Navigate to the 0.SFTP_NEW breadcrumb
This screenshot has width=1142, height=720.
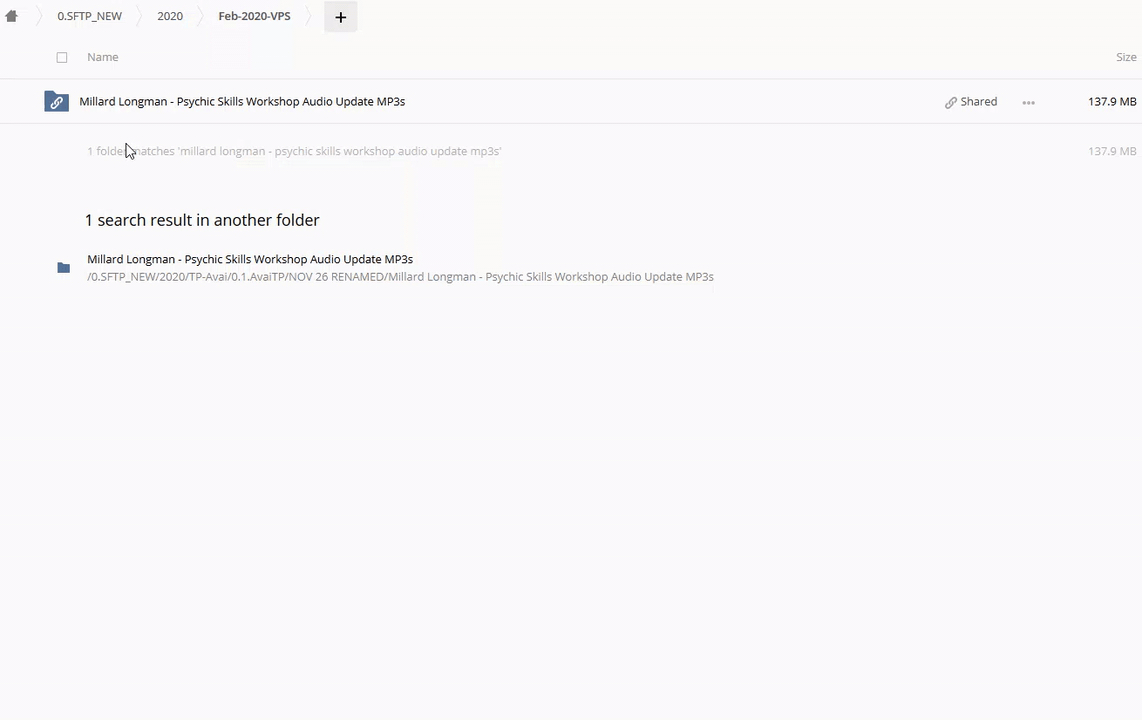[89, 16]
